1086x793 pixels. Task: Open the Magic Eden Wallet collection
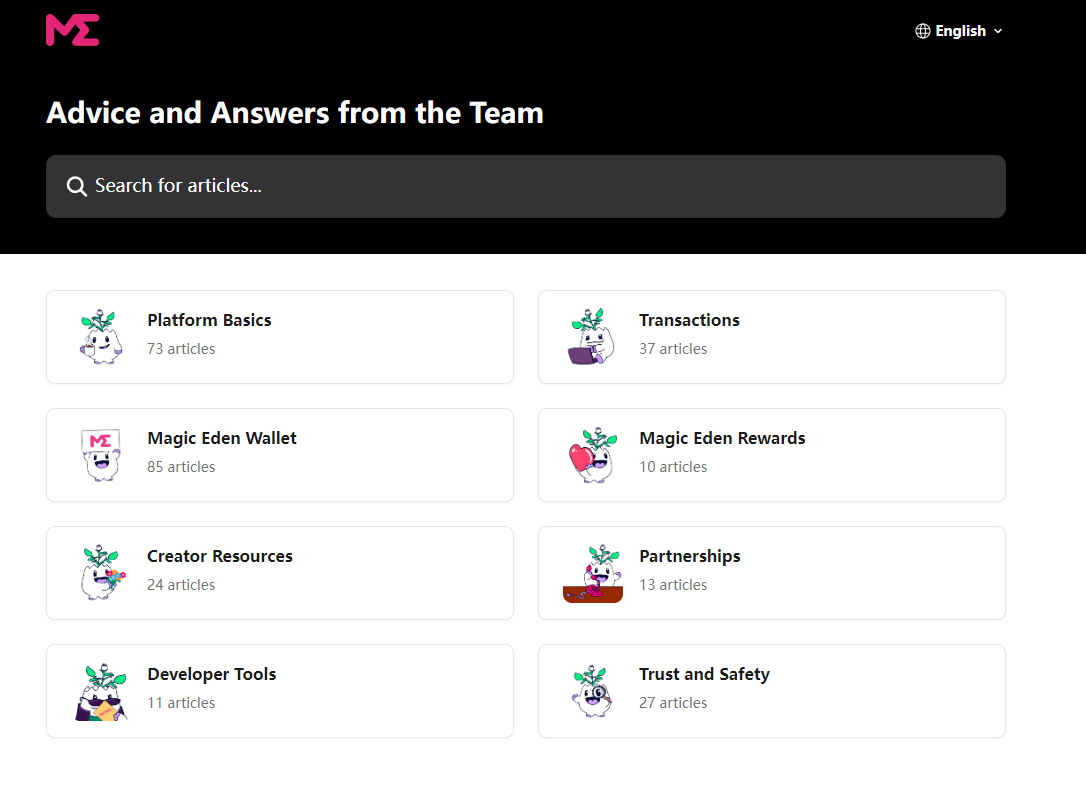pos(280,455)
